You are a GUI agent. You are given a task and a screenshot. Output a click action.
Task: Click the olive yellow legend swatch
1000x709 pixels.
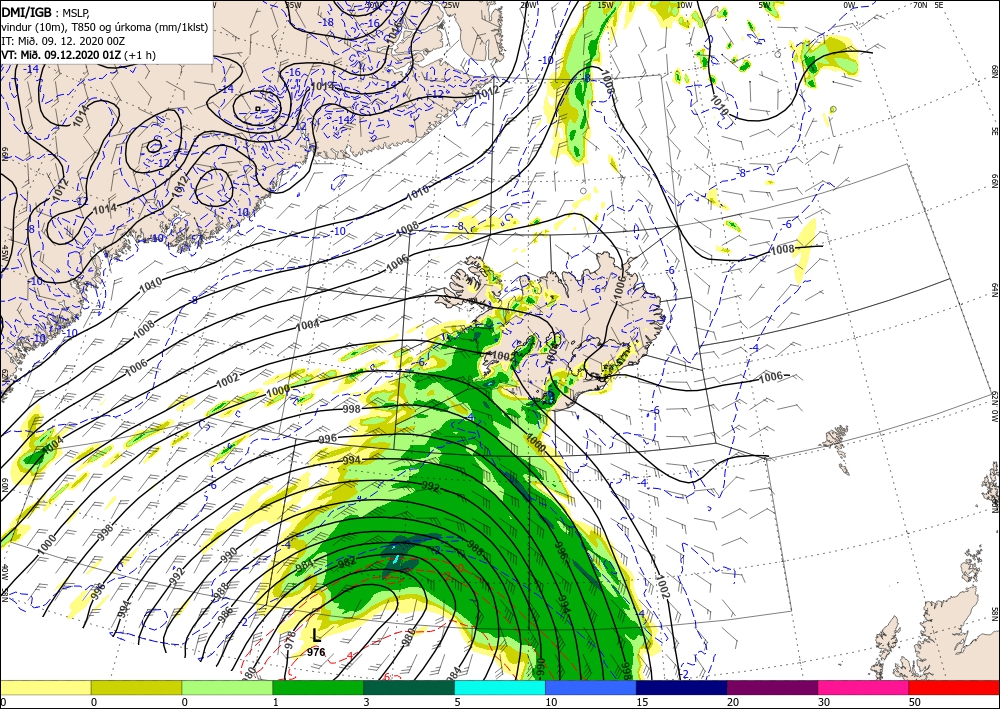tap(136, 687)
